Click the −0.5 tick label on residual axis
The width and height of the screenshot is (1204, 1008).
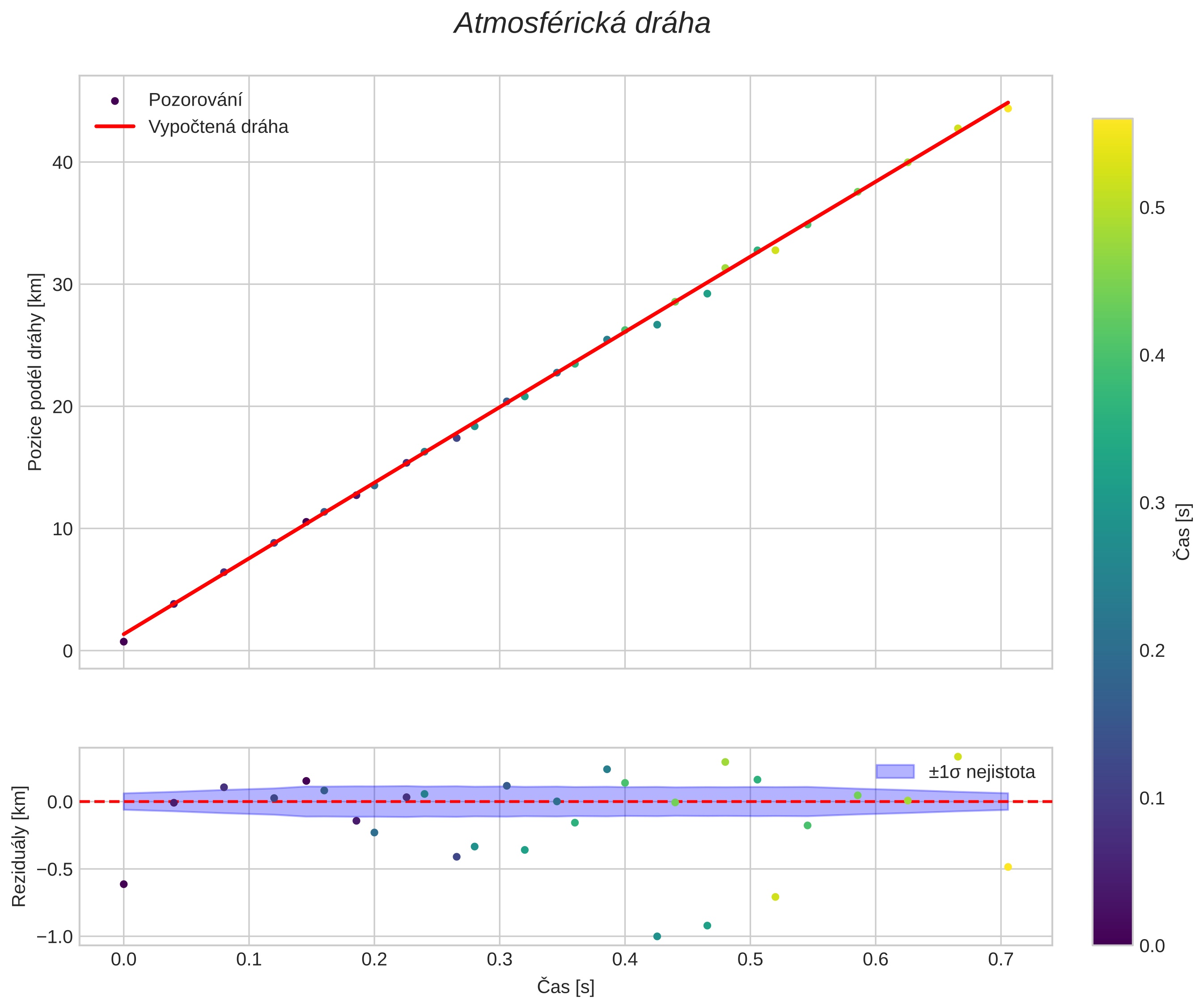coord(55,869)
